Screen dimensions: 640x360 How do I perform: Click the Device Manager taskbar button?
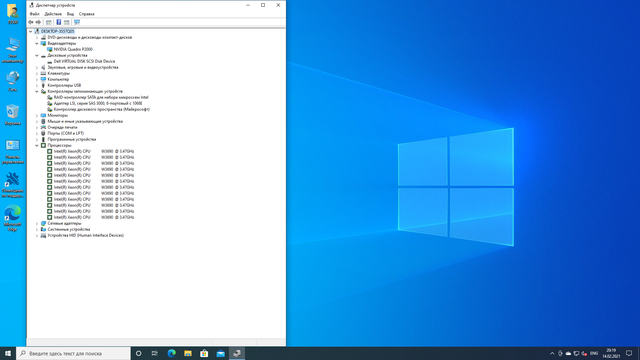(237, 353)
